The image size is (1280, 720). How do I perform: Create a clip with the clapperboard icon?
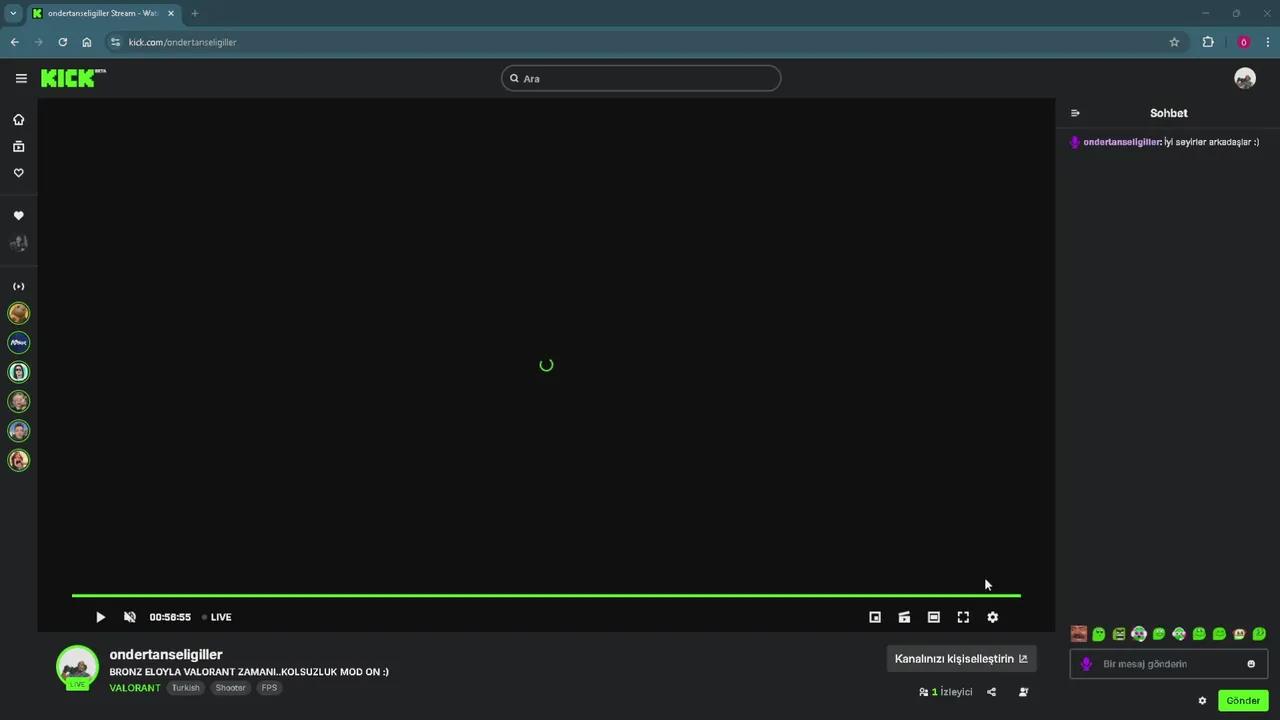[904, 617]
